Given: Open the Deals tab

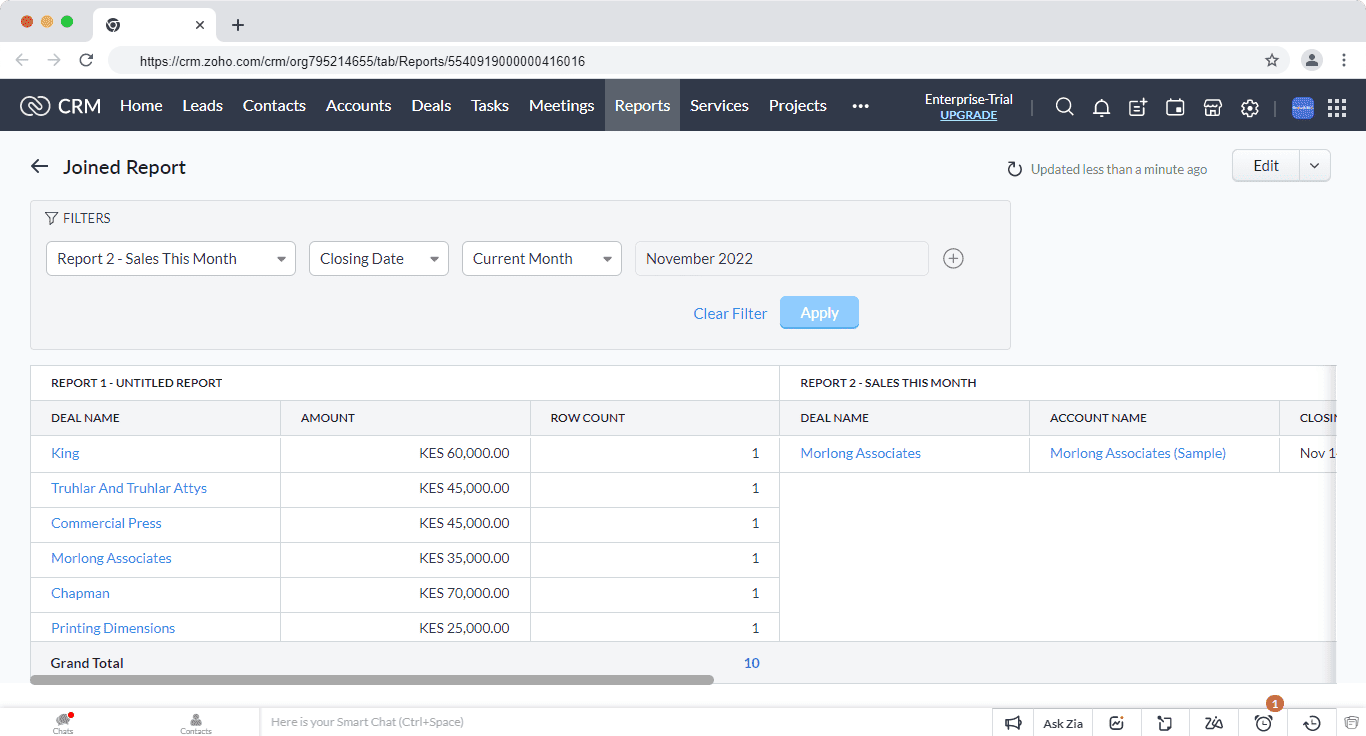Looking at the screenshot, I should [x=431, y=106].
